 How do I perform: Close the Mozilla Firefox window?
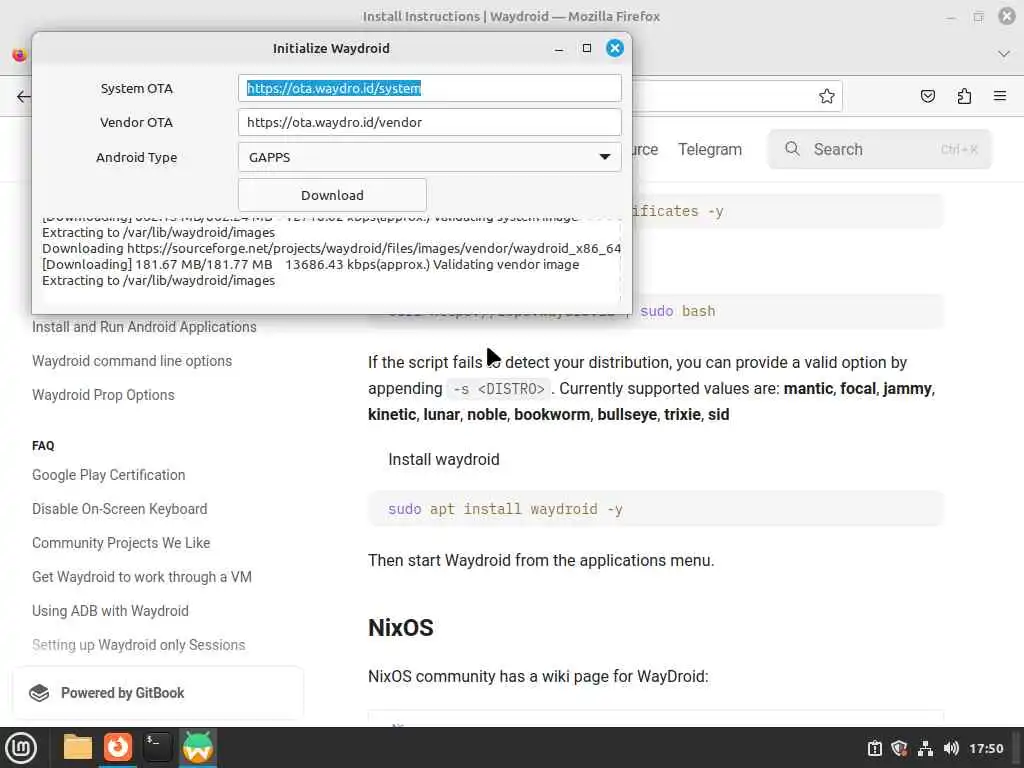tap(1007, 16)
